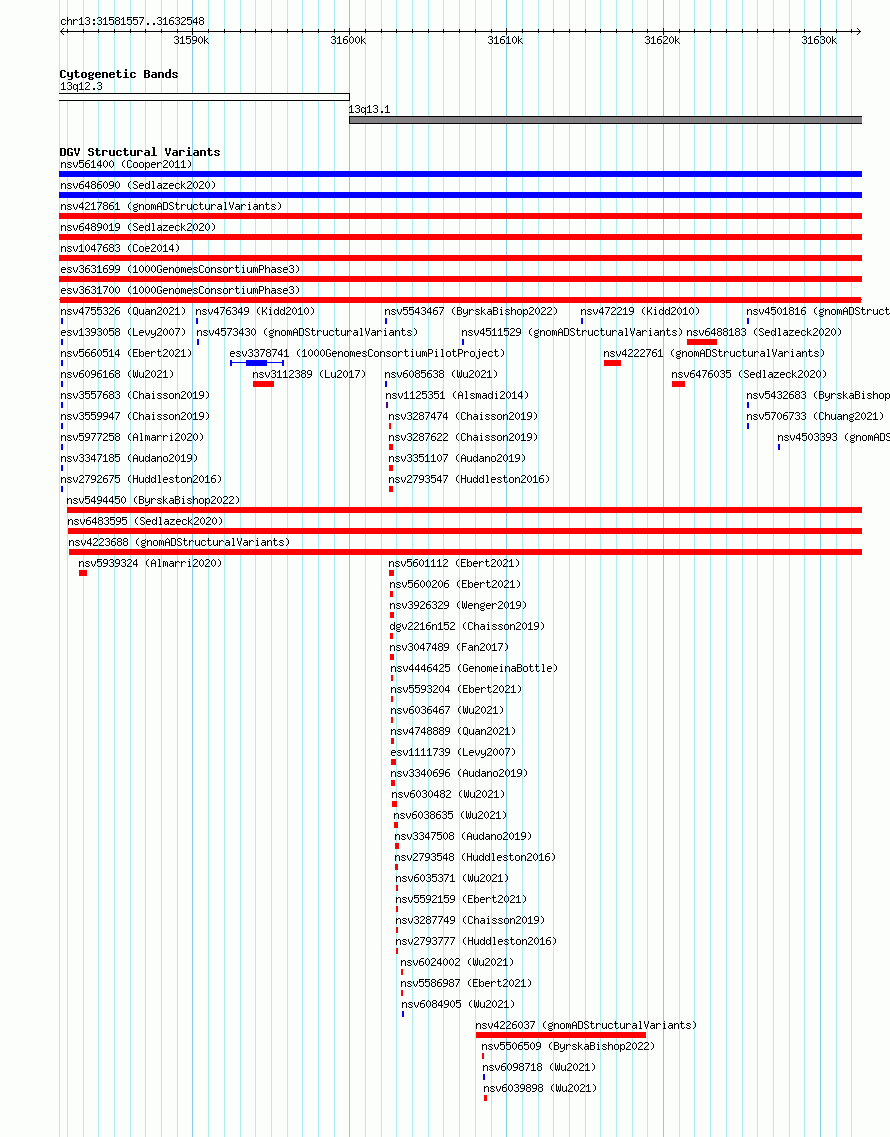The image size is (890, 1137).
Task: Open nsv6476035 (Sedlazeck2020) variant label
Action: [x=749, y=374]
